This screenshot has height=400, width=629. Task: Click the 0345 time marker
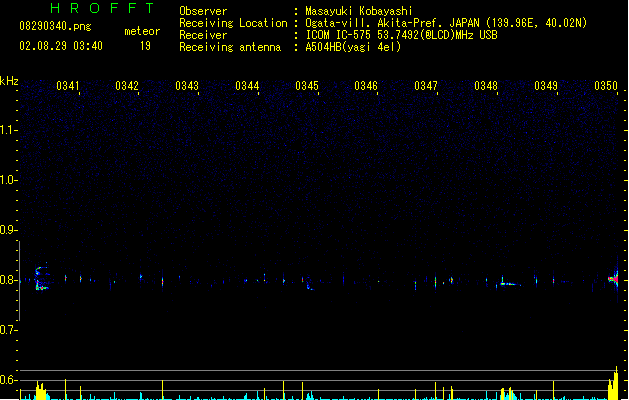pyautogui.click(x=307, y=86)
